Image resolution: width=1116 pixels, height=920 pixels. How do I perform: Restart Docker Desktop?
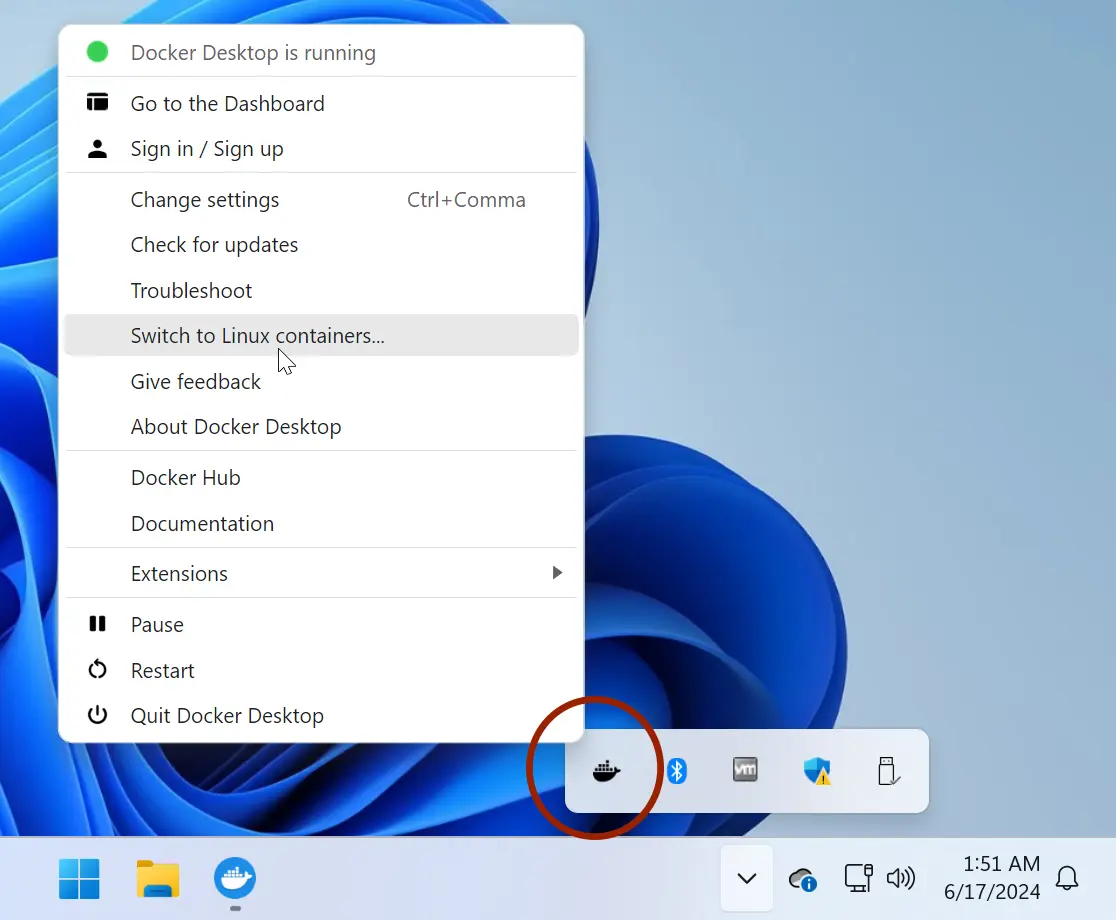321,670
